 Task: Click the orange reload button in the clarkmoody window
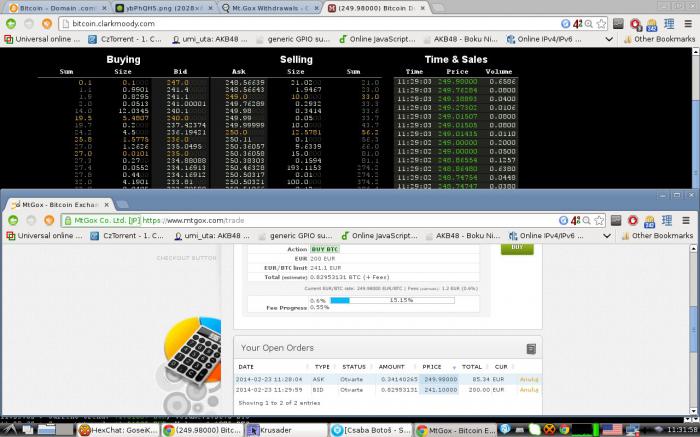click(x=47, y=24)
